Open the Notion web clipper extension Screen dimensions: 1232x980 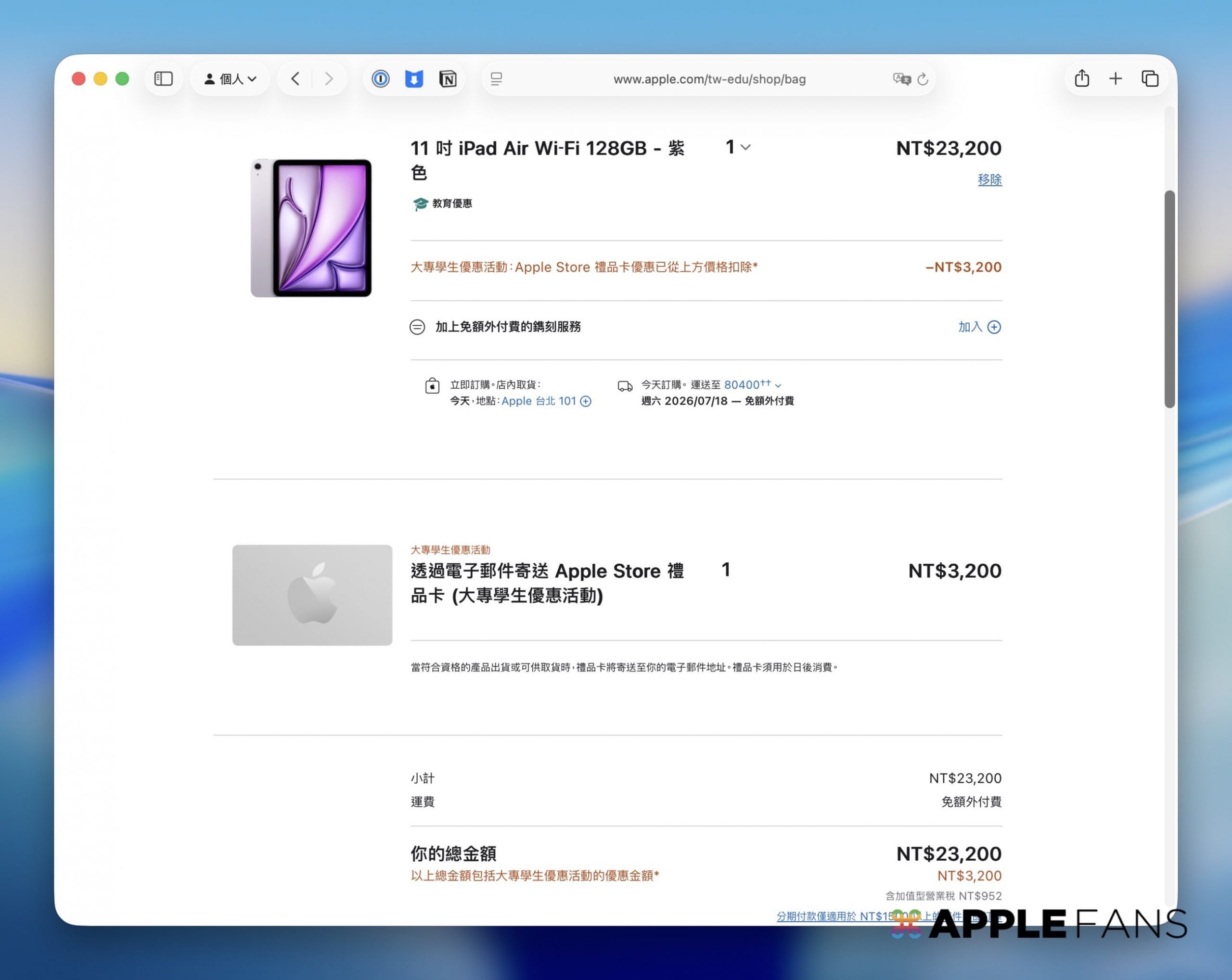pyautogui.click(x=448, y=79)
